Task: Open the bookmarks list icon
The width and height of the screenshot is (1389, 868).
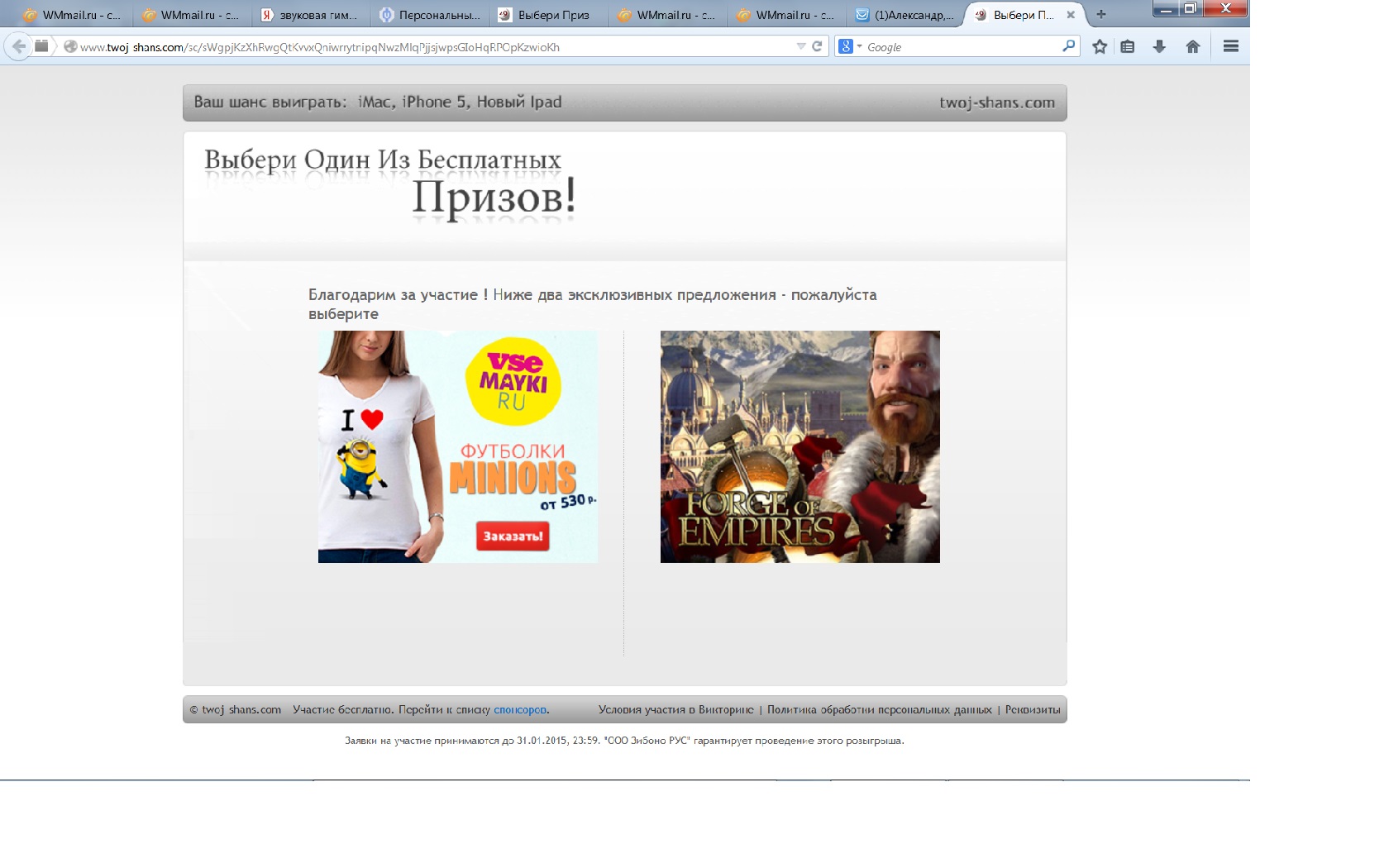Action: coord(1128,47)
